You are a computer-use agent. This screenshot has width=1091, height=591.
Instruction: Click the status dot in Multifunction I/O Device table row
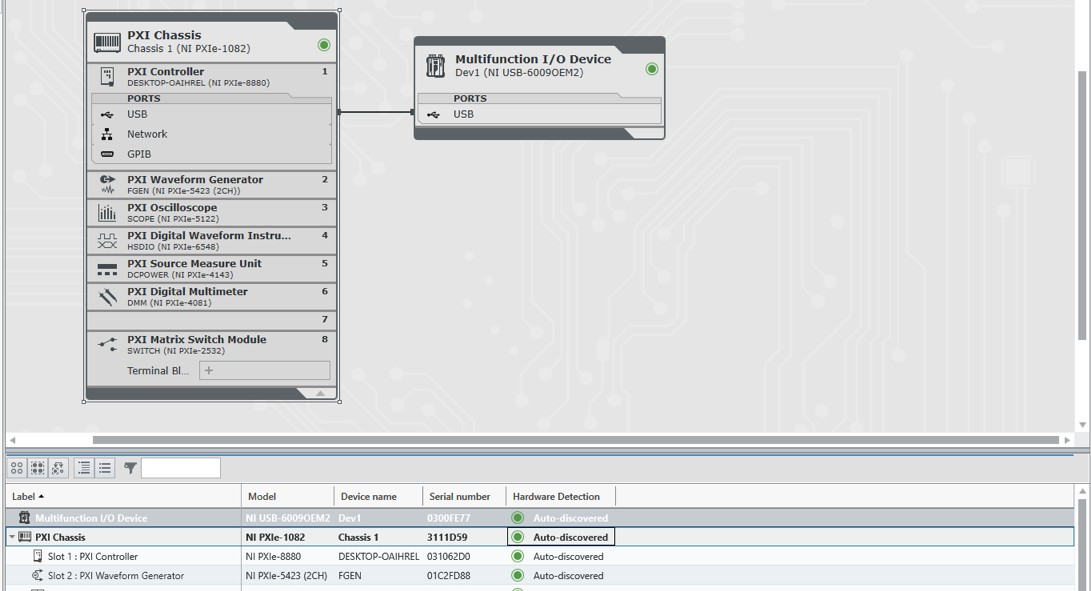pyautogui.click(x=517, y=517)
